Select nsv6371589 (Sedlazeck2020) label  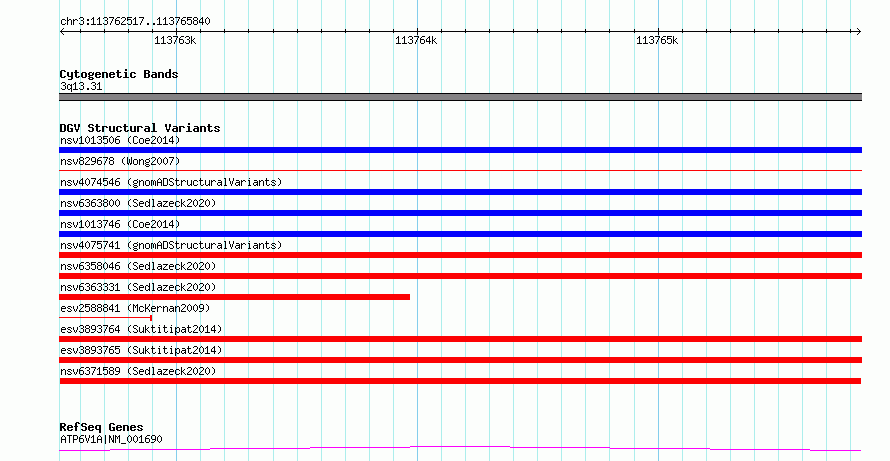coord(138,371)
